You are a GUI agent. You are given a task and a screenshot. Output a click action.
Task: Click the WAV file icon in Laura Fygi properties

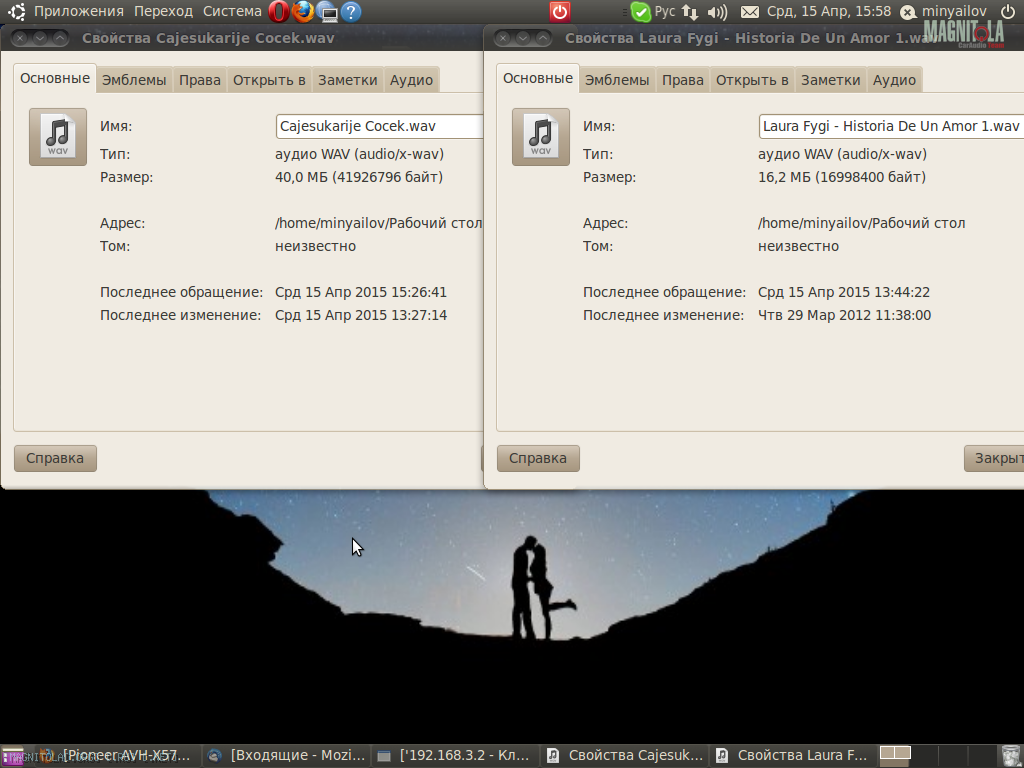[x=541, y=136]
